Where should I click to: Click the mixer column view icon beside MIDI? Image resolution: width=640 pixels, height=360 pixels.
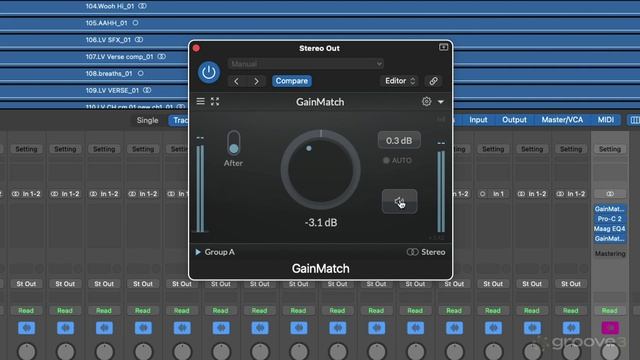[635, 120]
